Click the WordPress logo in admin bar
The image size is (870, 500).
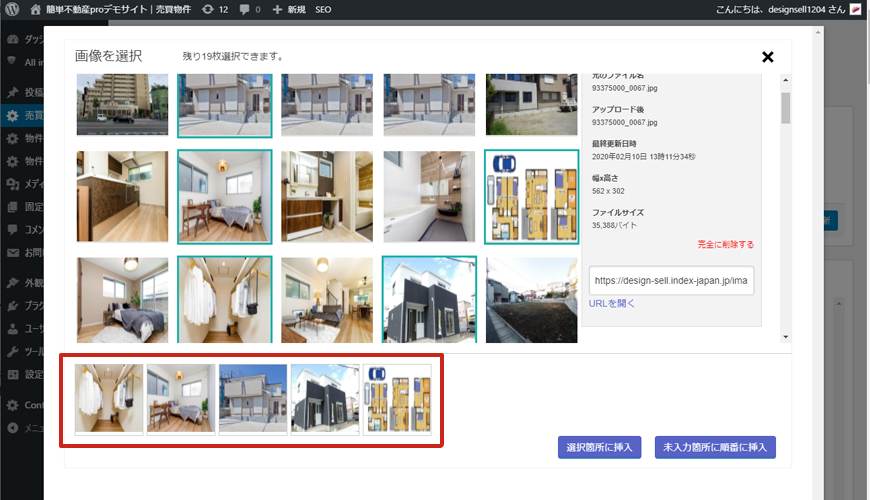point(12,9)
